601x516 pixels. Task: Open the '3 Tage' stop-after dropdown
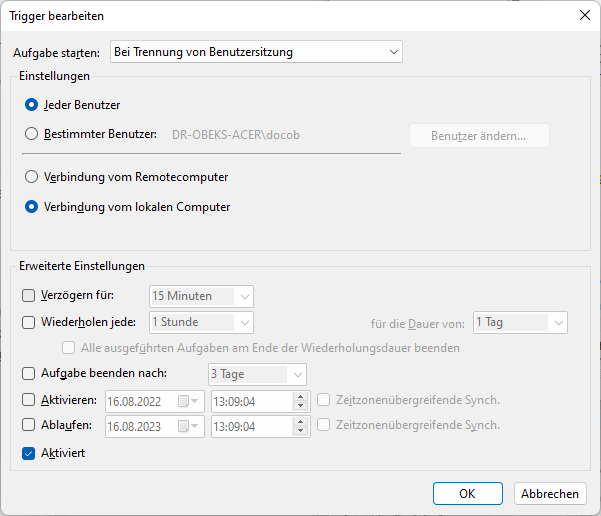(257, 374)
